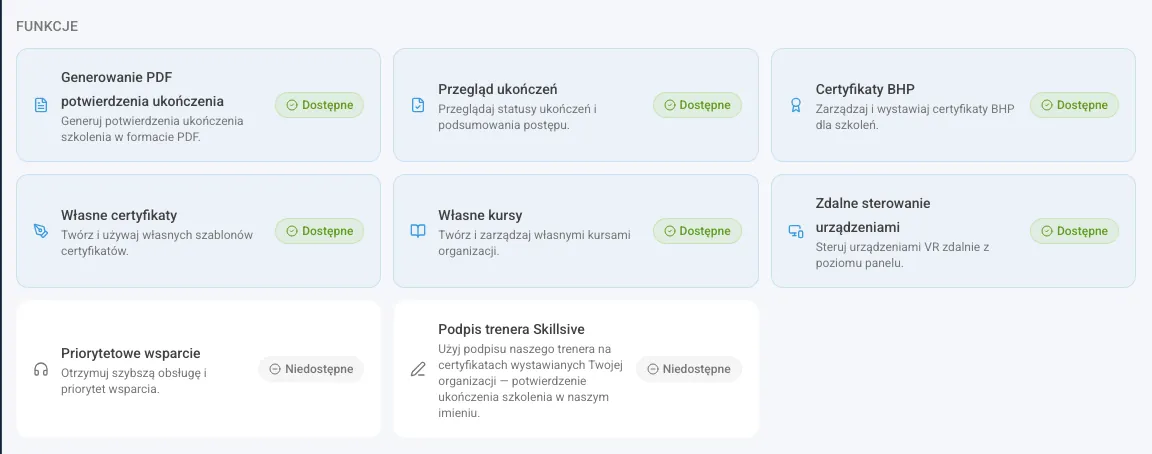Click Dostępne badge on Generowanie PDF card

320,105
